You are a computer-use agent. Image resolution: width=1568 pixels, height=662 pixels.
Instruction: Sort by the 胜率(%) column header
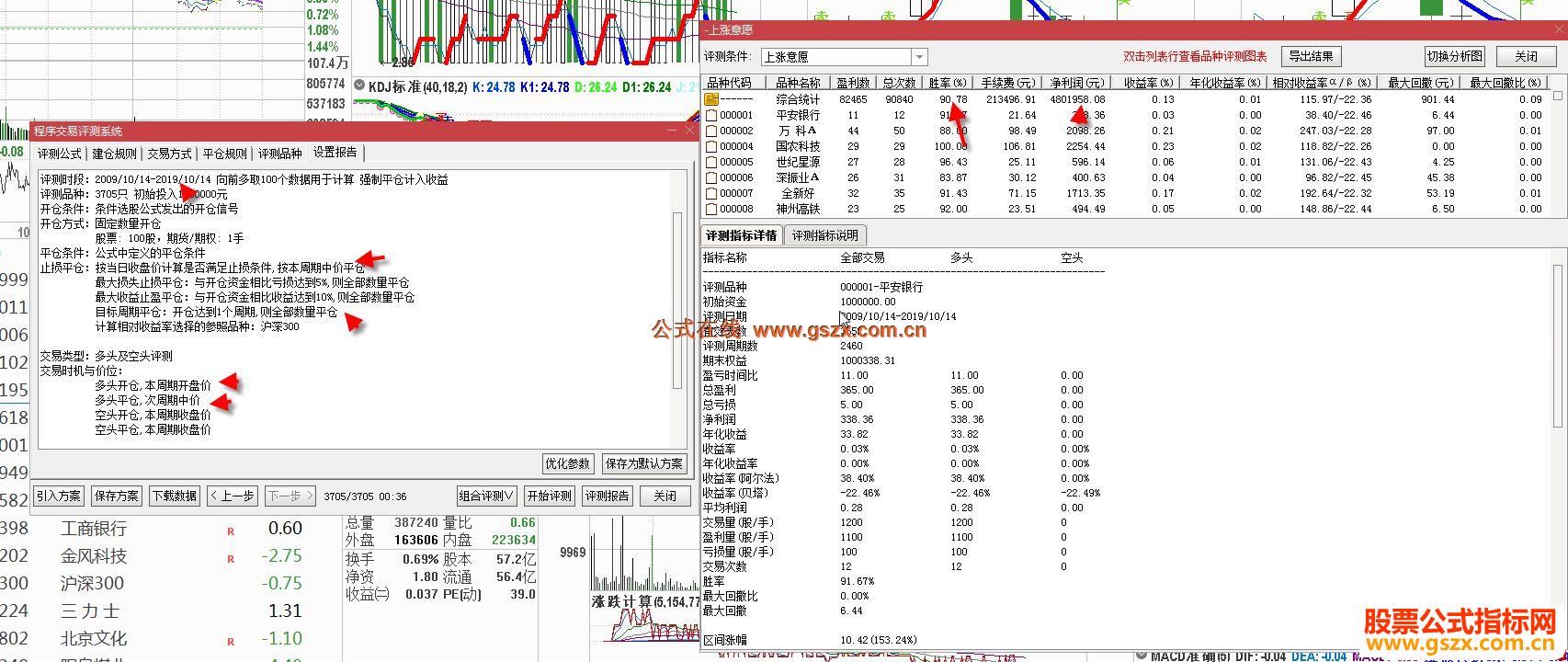(948, 83)
